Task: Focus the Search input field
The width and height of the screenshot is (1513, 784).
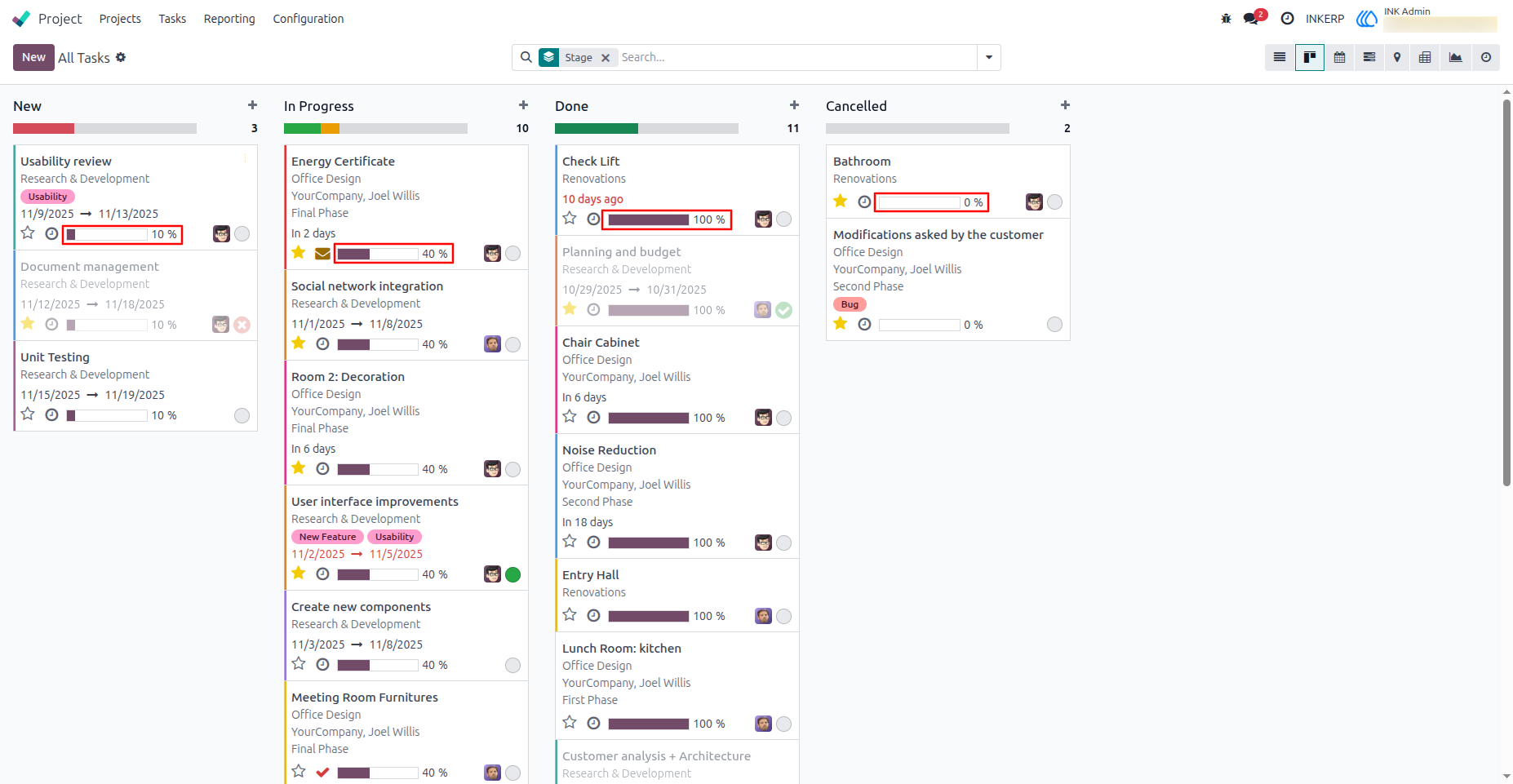Action: coord(796,57)
